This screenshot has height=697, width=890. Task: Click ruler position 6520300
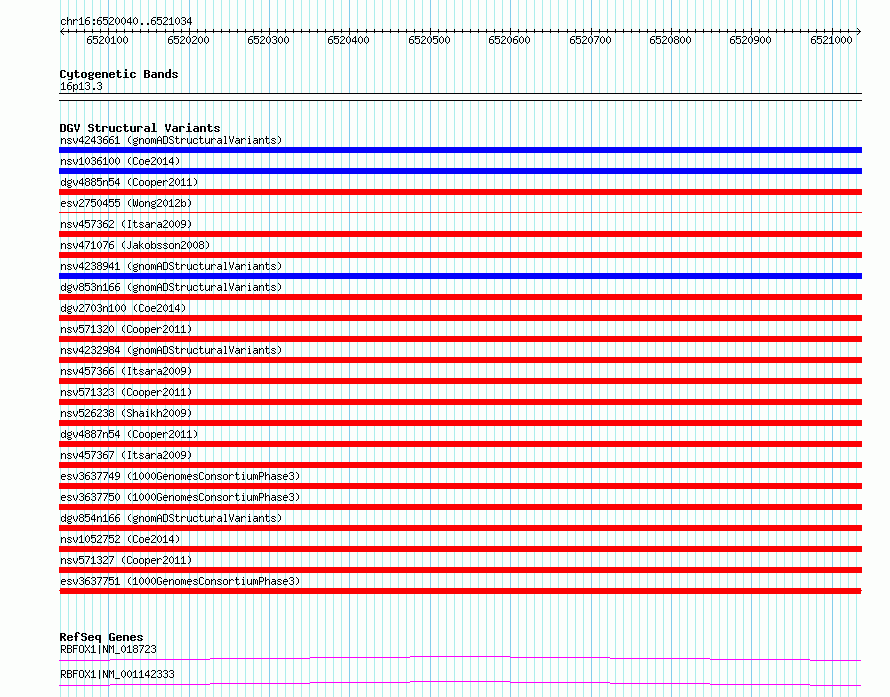(268, 40)
